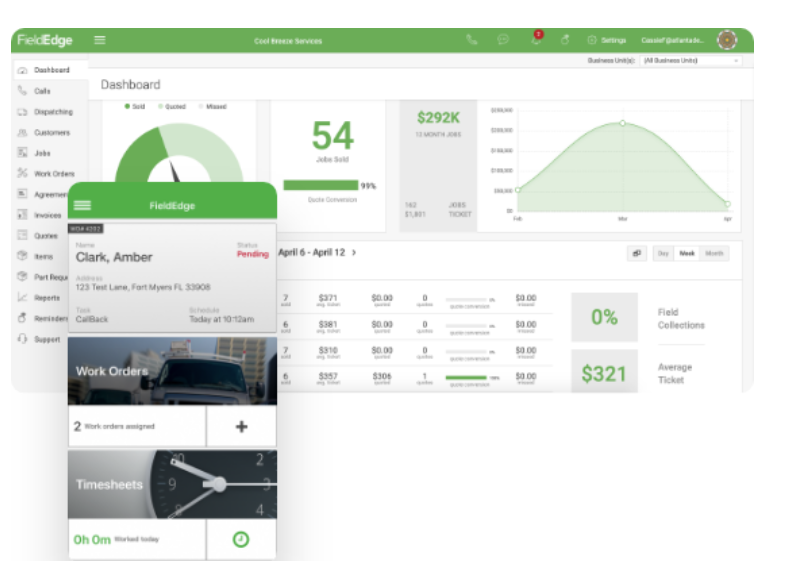Open notifications bell with red badge
Screen dimensions: 791x561
(536, 38)
